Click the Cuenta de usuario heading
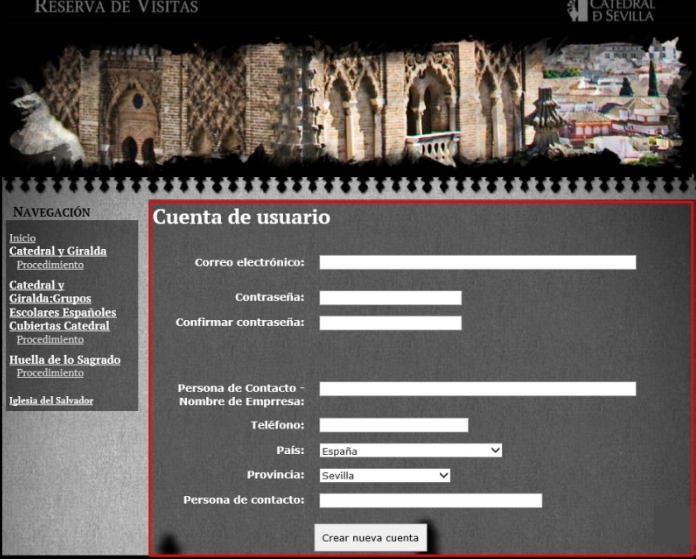The width and height of the screenshot is (696, 560). coord(241,217)
